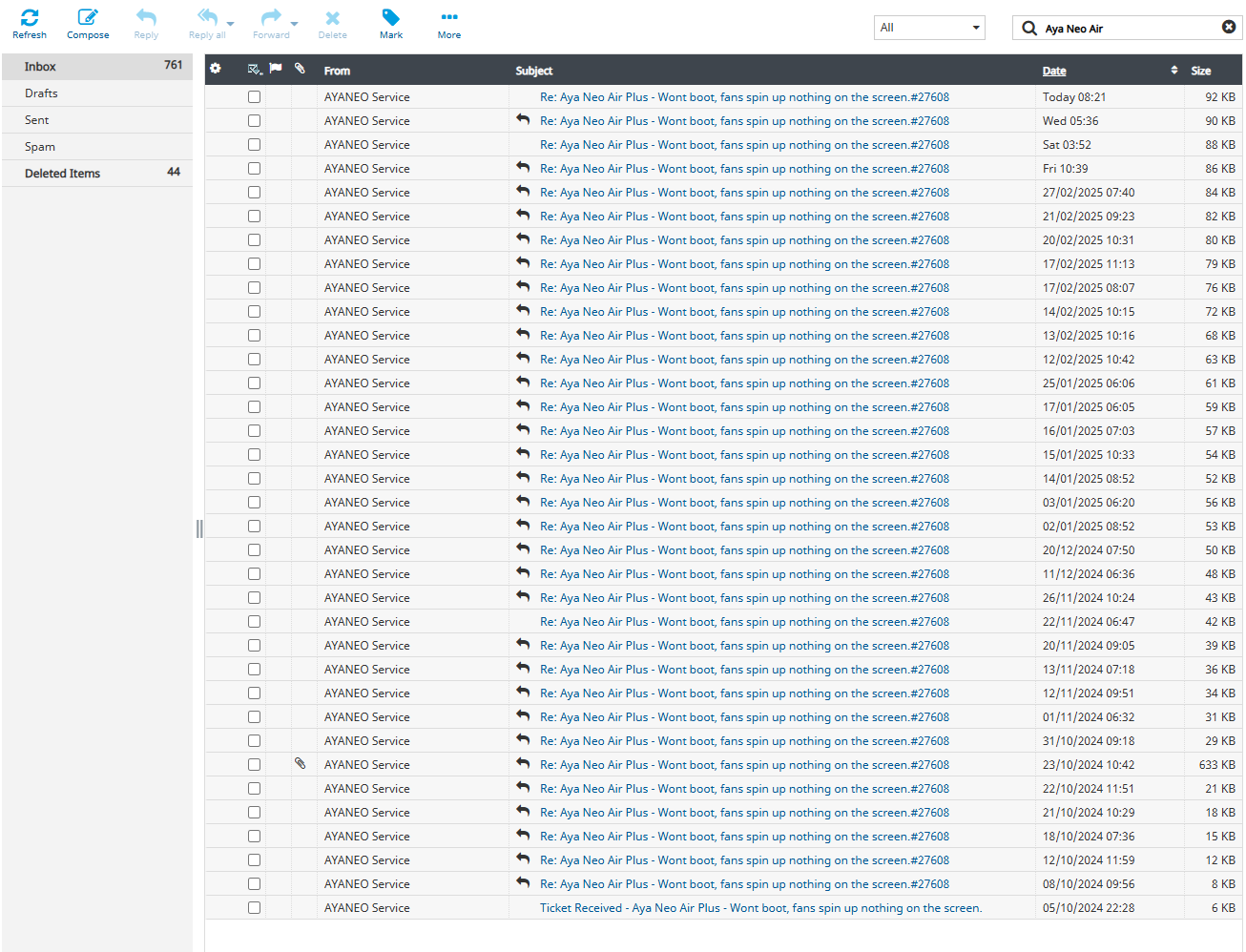Tick the 23/10/2024 10:42 message checkbox
The image size is (1246, 952).
tap(254, 764)
